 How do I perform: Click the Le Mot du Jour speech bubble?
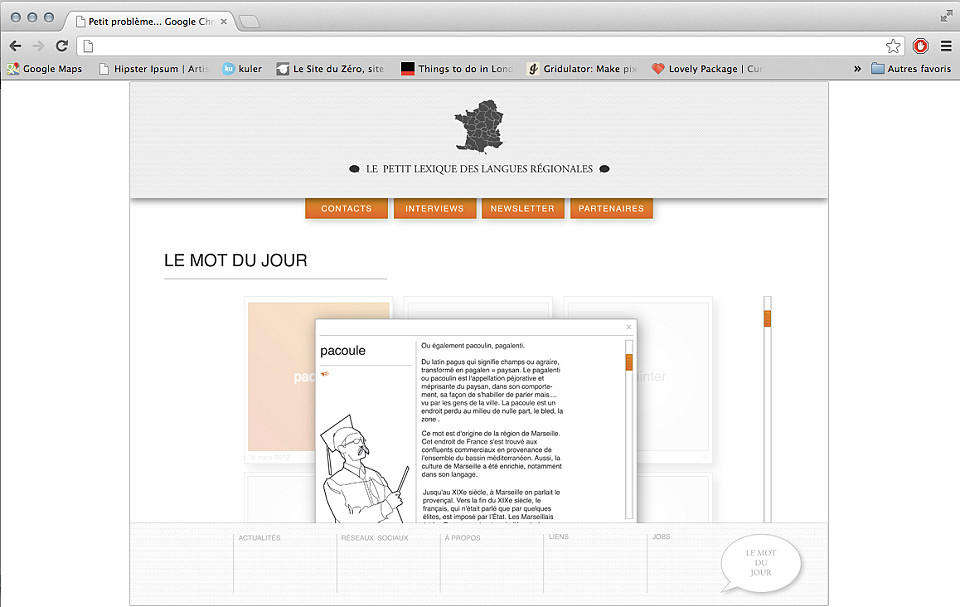[x=761, y=564]
